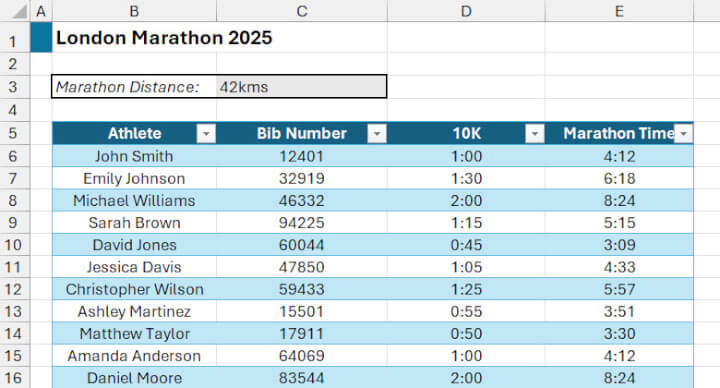Select Matthew Taylor's 10K time 0:50
This screenshot has width=720, height=388.
(x=466, y=333)
